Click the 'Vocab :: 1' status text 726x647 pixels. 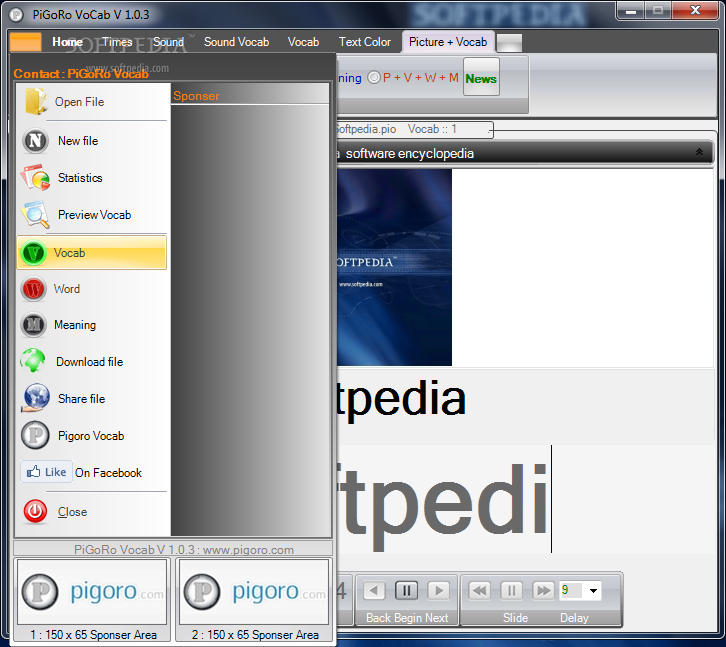(432, 129)
